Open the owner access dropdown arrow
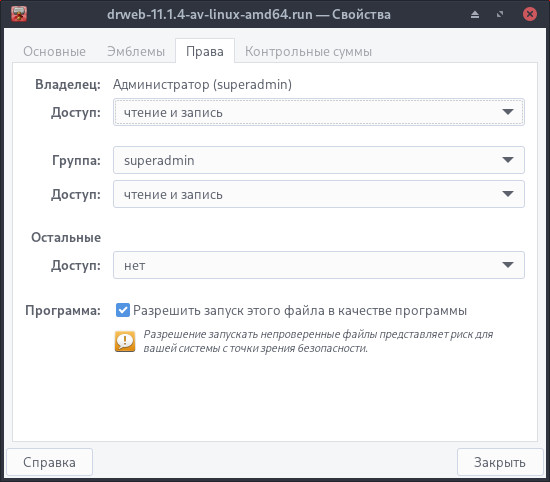Screen dimensions: 550x482 508,112
